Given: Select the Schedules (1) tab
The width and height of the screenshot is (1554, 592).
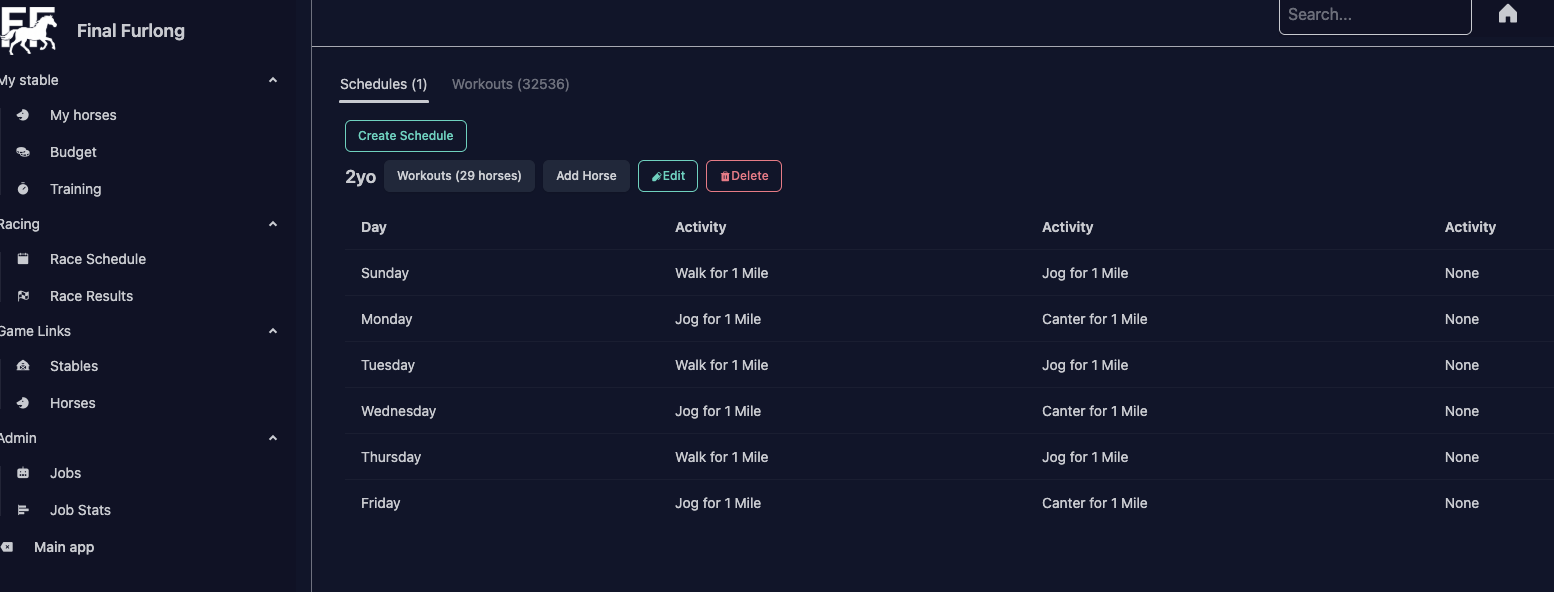Looking at the screenshot, I should tap(383, 84).
